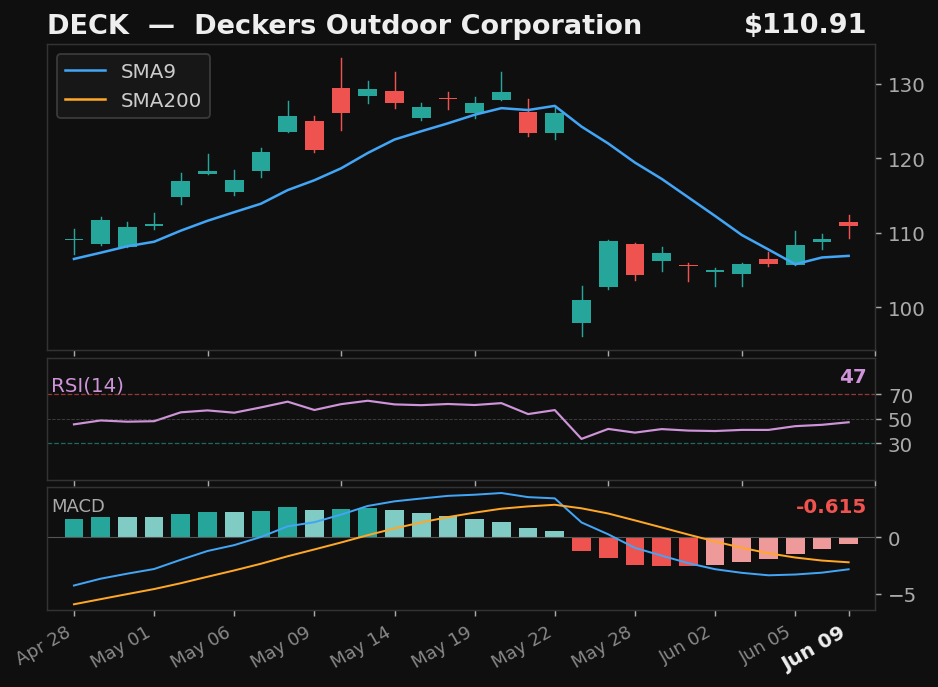Screen dimensions: 938x687
Task: Click the blue SMA9 legend line swatch
Action: [86, 71]
